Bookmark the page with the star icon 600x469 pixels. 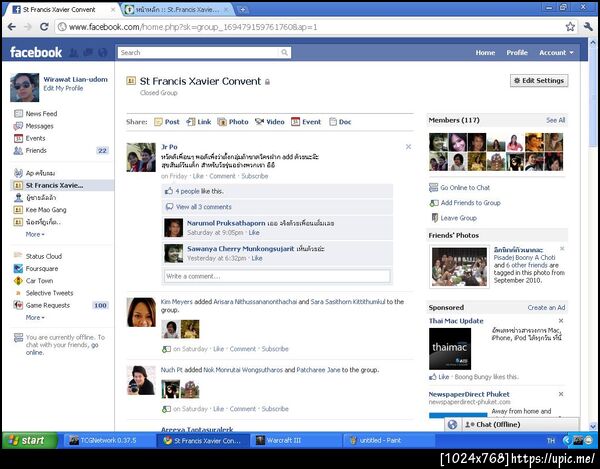tap(570, 27)
